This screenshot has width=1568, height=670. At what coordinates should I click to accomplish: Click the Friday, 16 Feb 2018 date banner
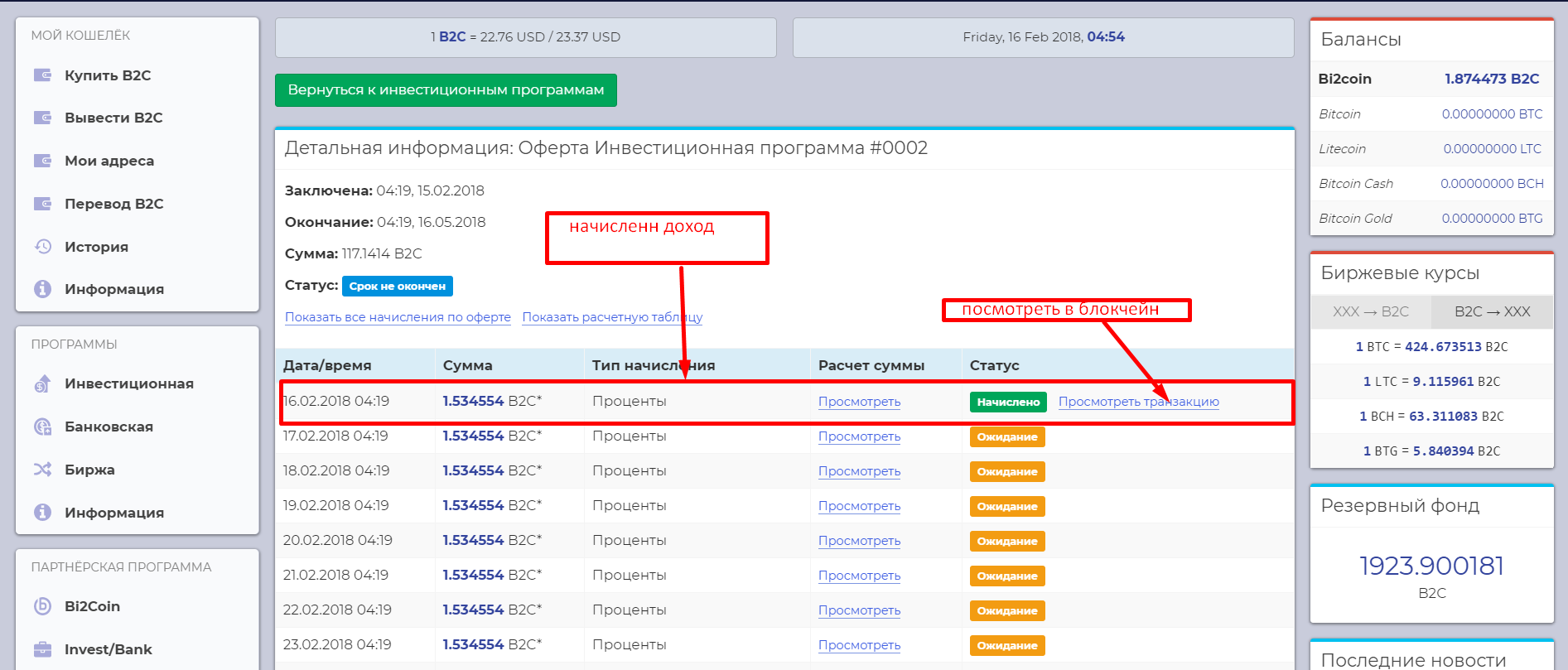[1043, 37]
